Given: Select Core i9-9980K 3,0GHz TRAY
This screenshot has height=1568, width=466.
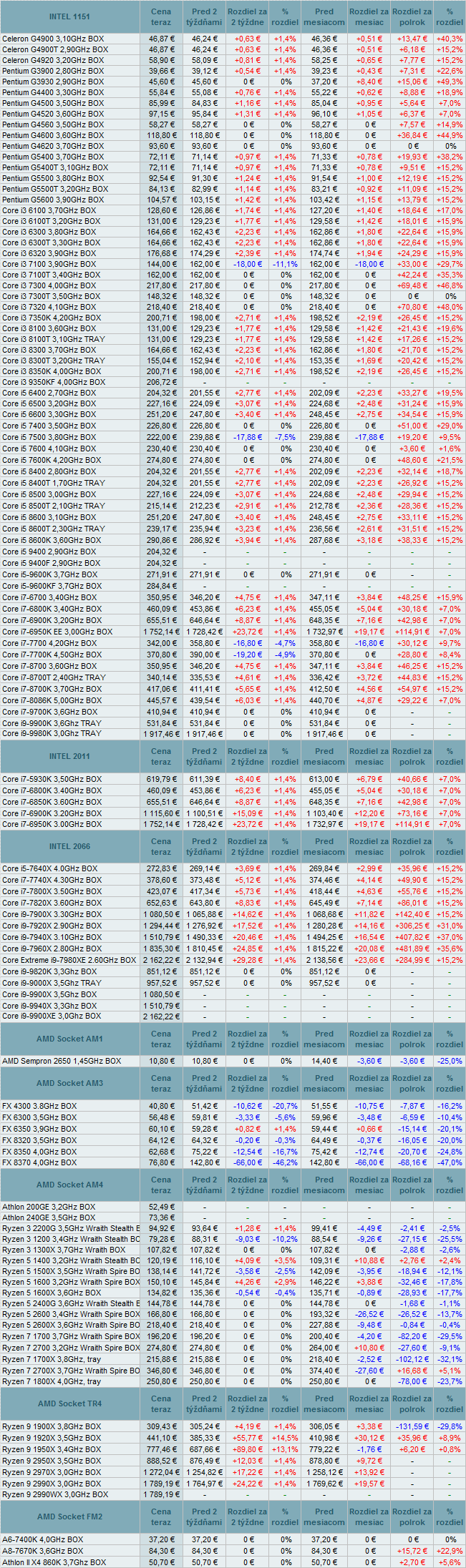Looking at the screenshot, I should pos(52,734).
